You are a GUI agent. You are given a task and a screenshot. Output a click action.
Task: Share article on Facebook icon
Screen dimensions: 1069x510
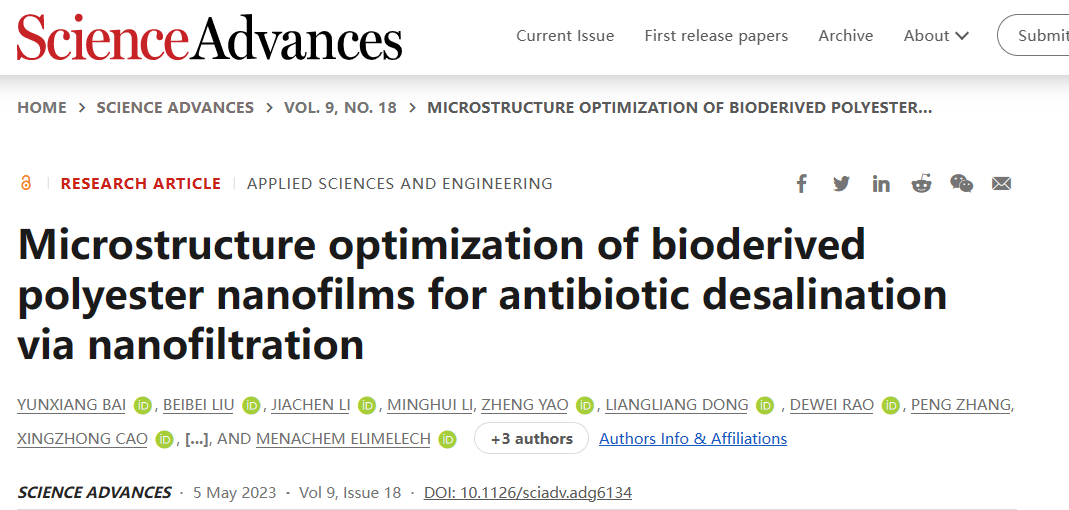tap(802, 183)
